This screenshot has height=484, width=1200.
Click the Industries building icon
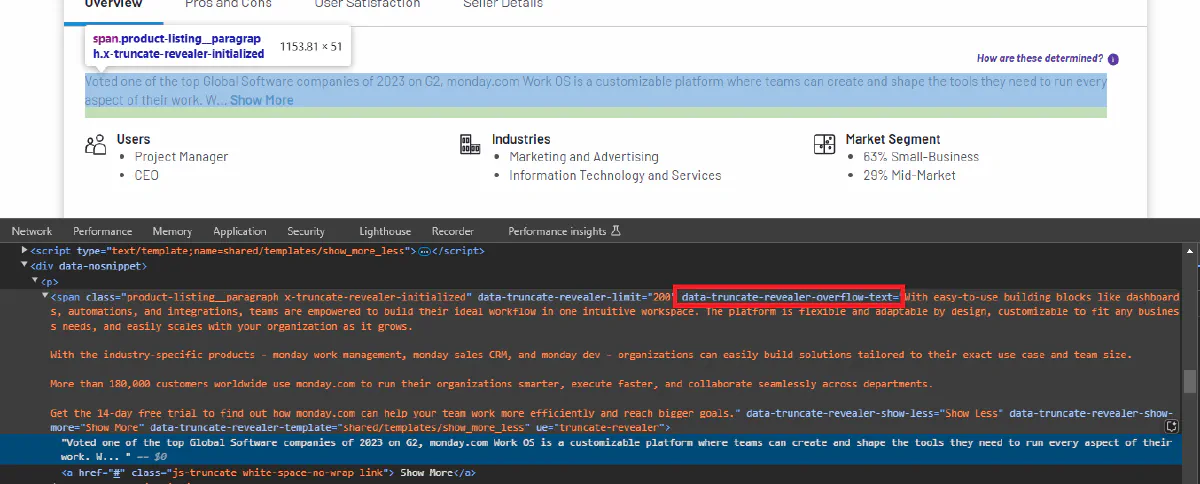tap(470, 144)
